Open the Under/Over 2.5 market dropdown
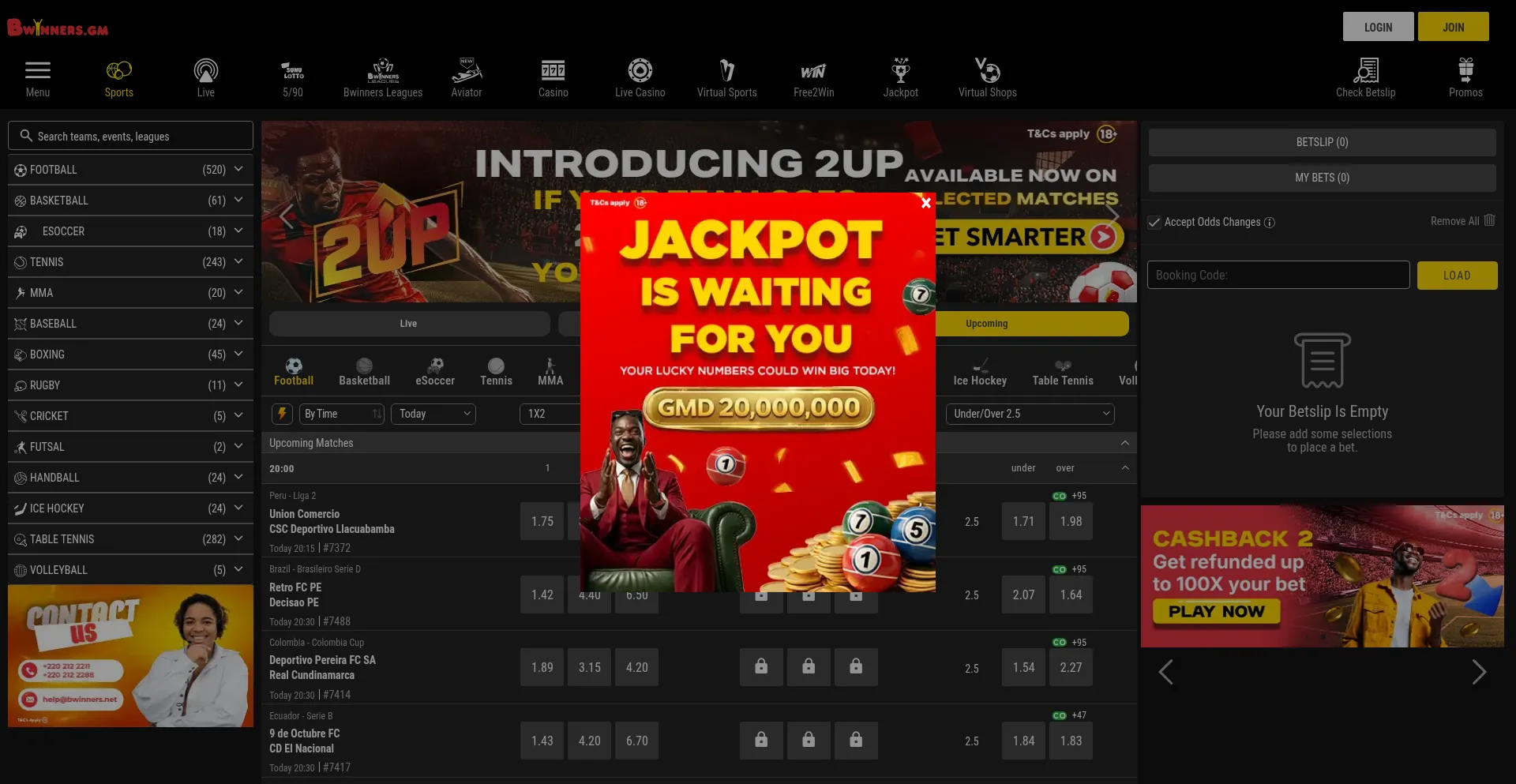 click(1030, 414)
